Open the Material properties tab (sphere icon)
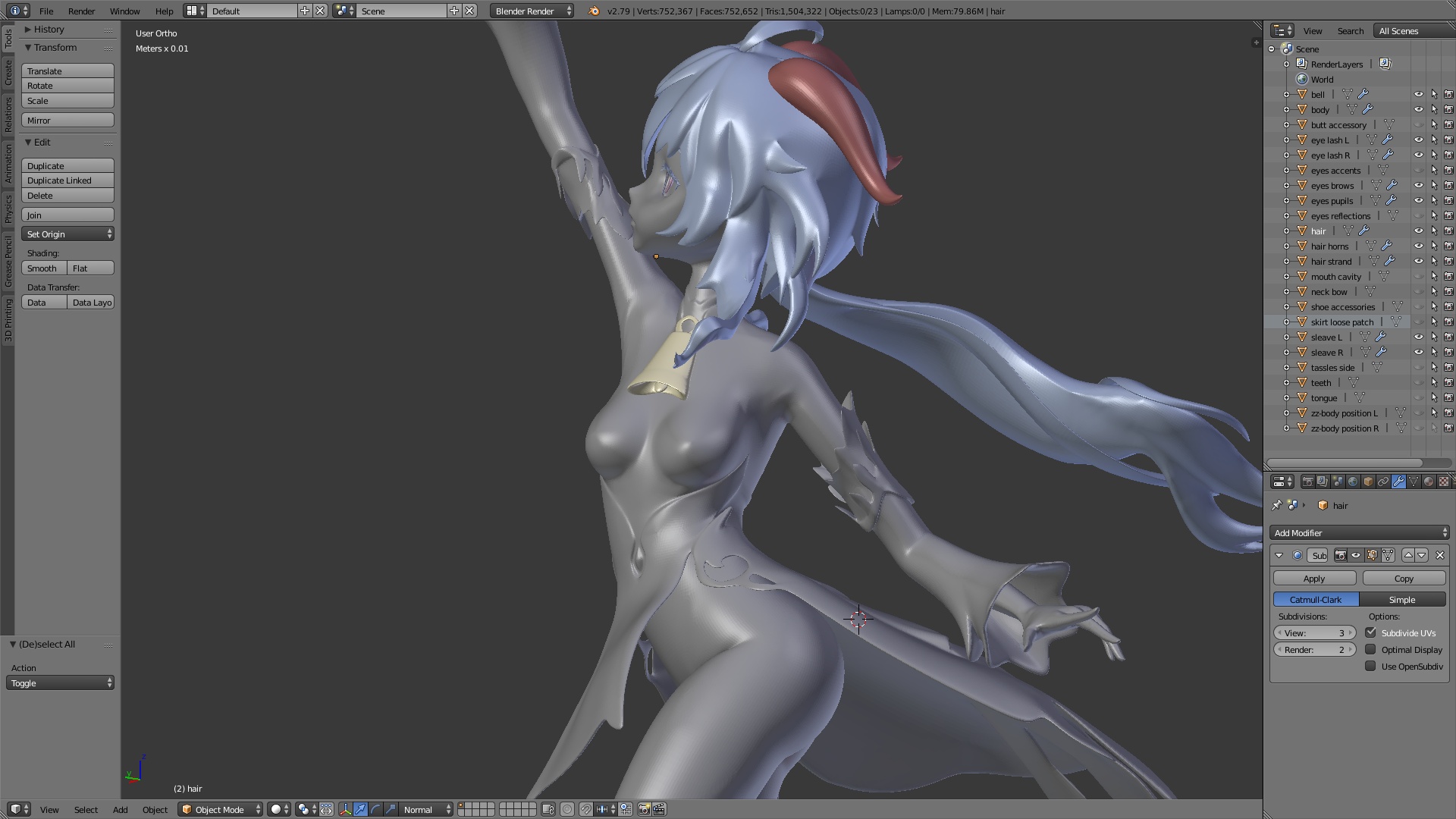The image size is (1456, 819). coord(1429,482)
